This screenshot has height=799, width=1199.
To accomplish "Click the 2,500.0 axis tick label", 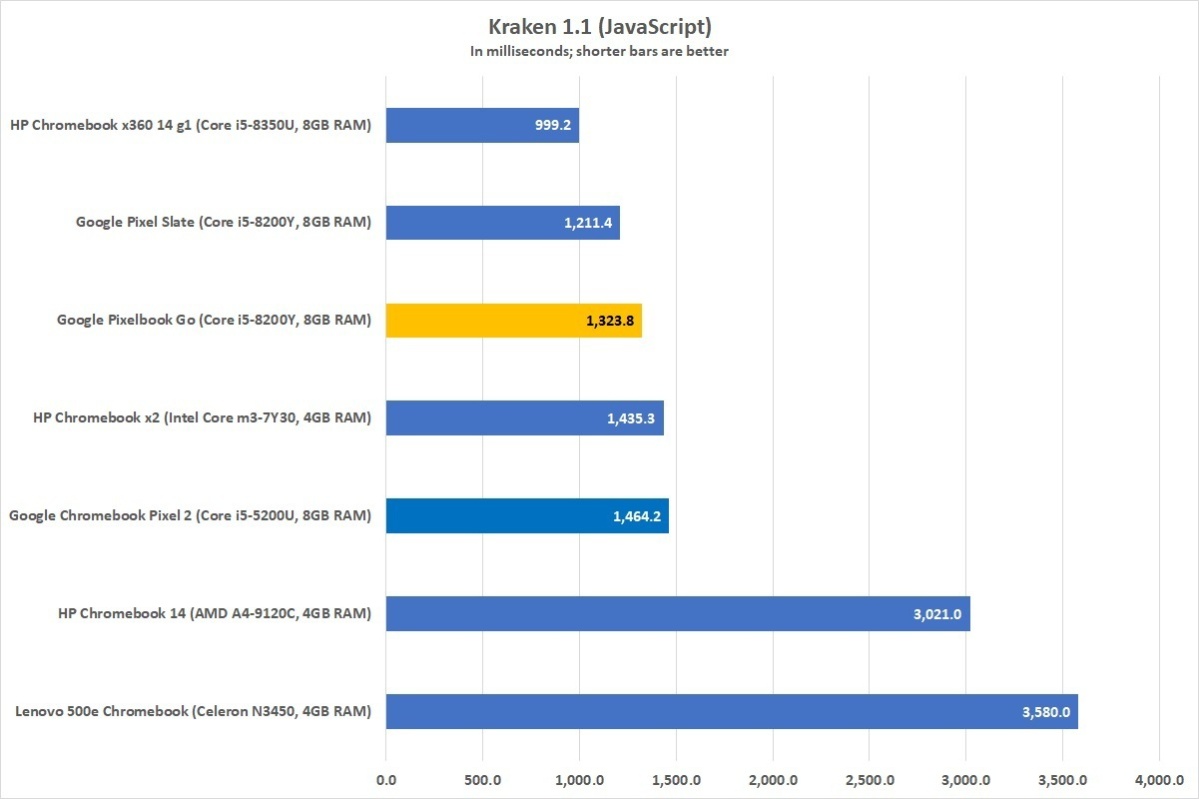I will [x=869, y=777].
